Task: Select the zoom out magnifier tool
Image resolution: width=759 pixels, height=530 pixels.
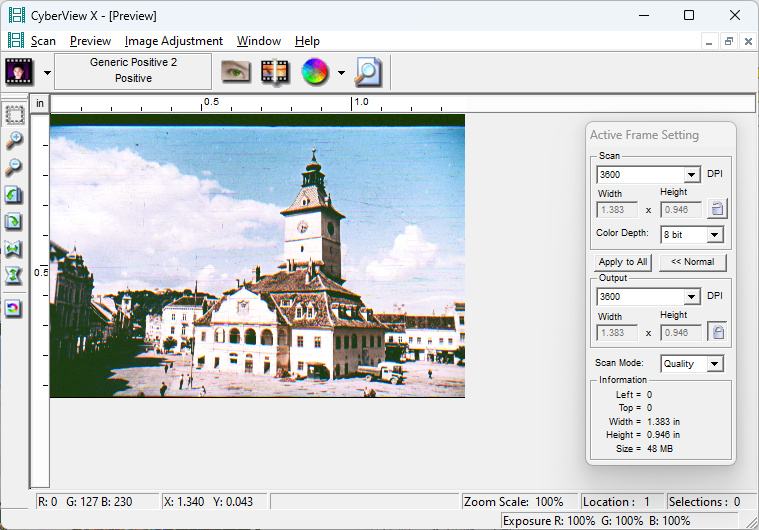Action: (x=14, y=167)
